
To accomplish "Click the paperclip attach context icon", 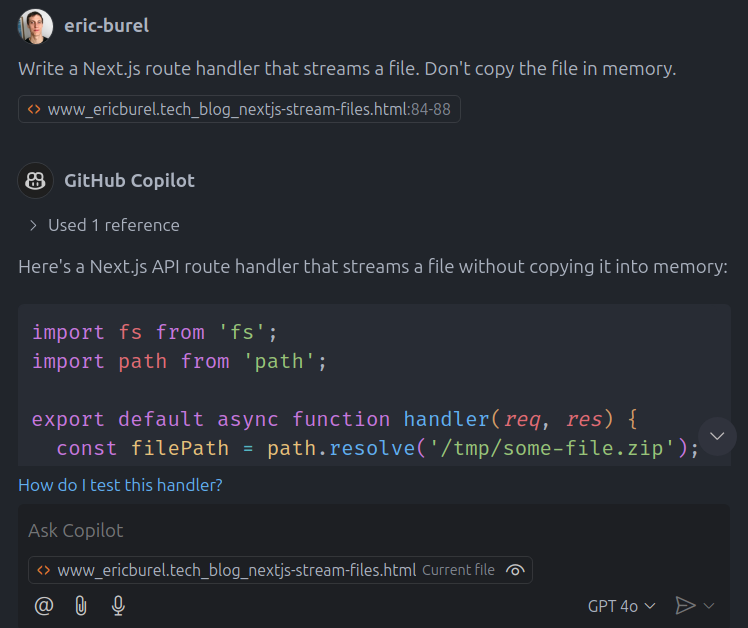I will point(81,606).
